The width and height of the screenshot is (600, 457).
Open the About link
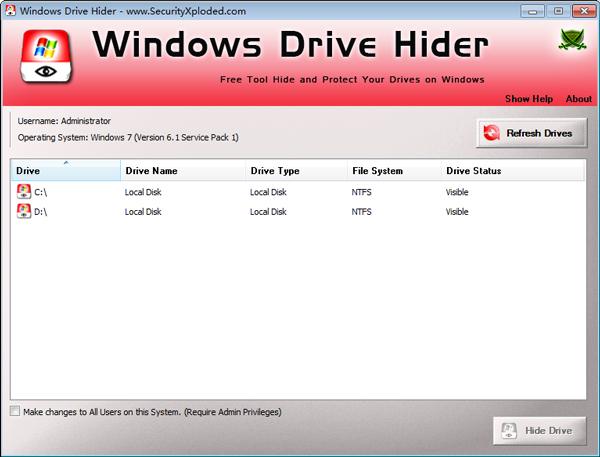tap(579, 99)
